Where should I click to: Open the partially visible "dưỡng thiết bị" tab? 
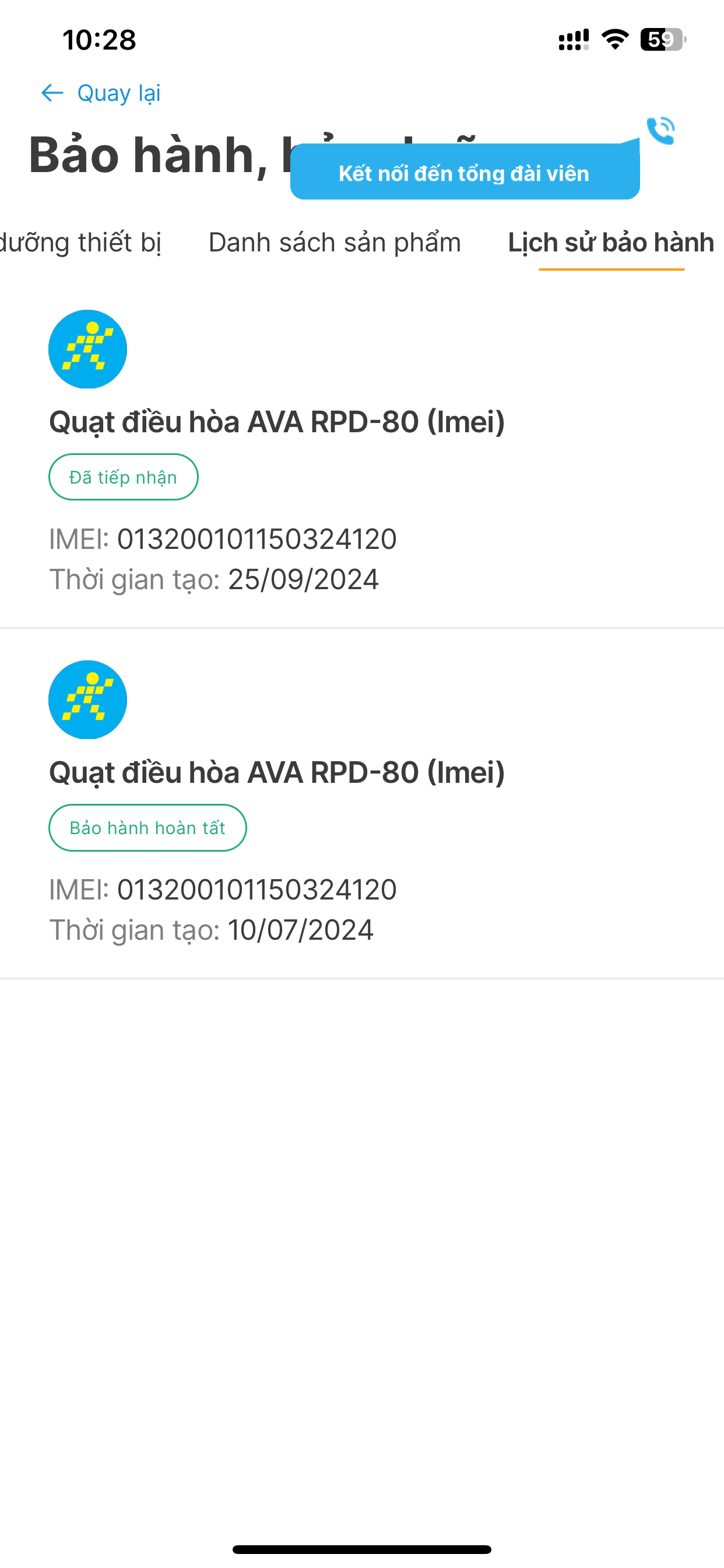click(x=80, y=242)
